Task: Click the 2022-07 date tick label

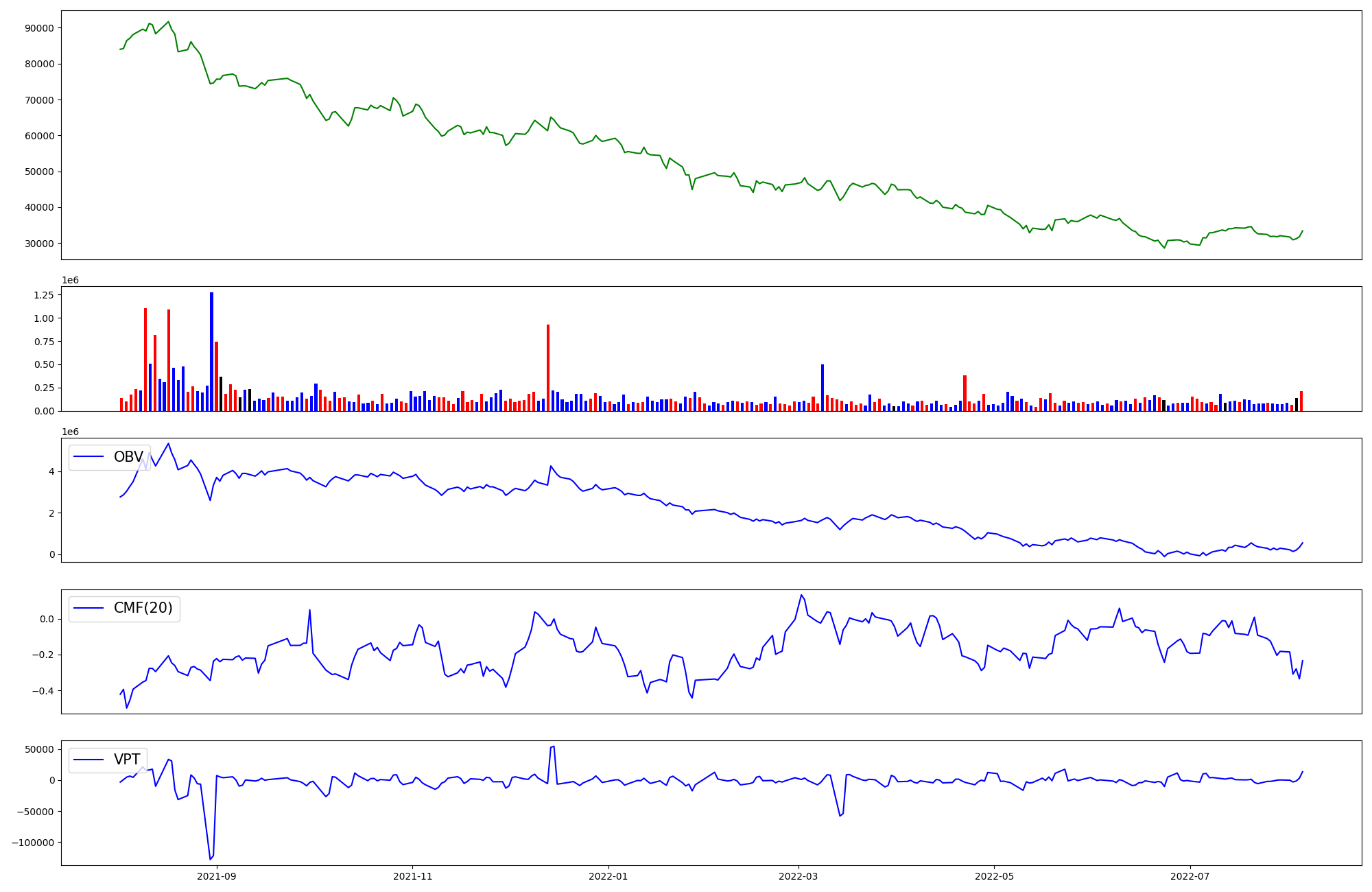Action: click(1190, 876)
